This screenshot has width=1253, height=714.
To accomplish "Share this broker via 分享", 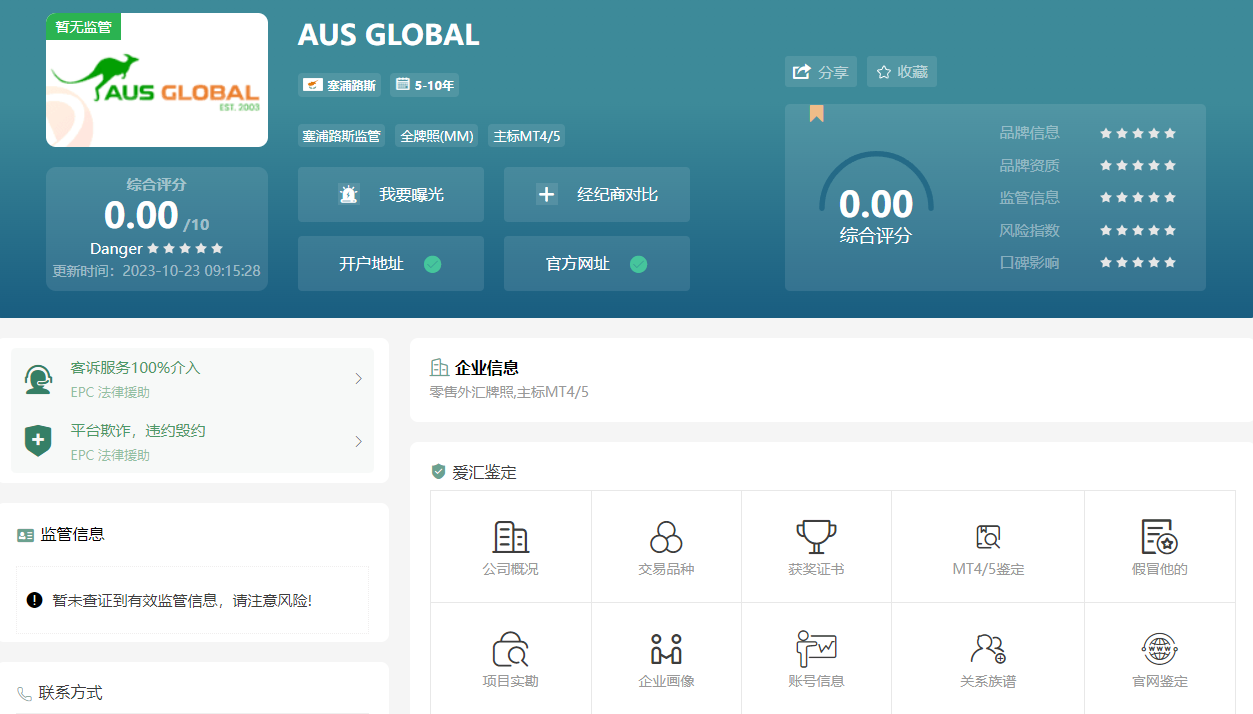I will click(820, 72).
